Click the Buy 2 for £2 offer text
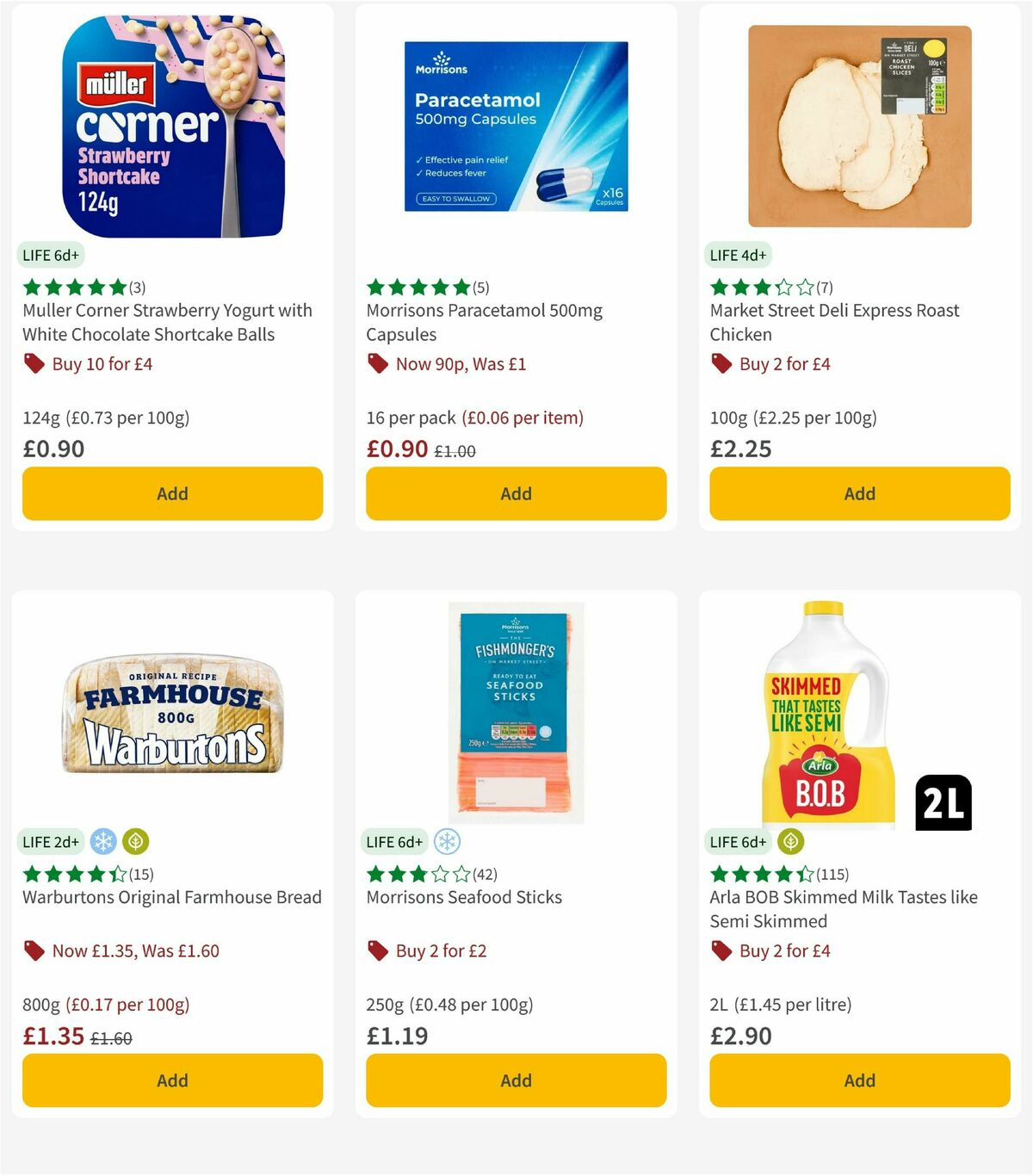The image size is (1033, 1176). (439, 950)
